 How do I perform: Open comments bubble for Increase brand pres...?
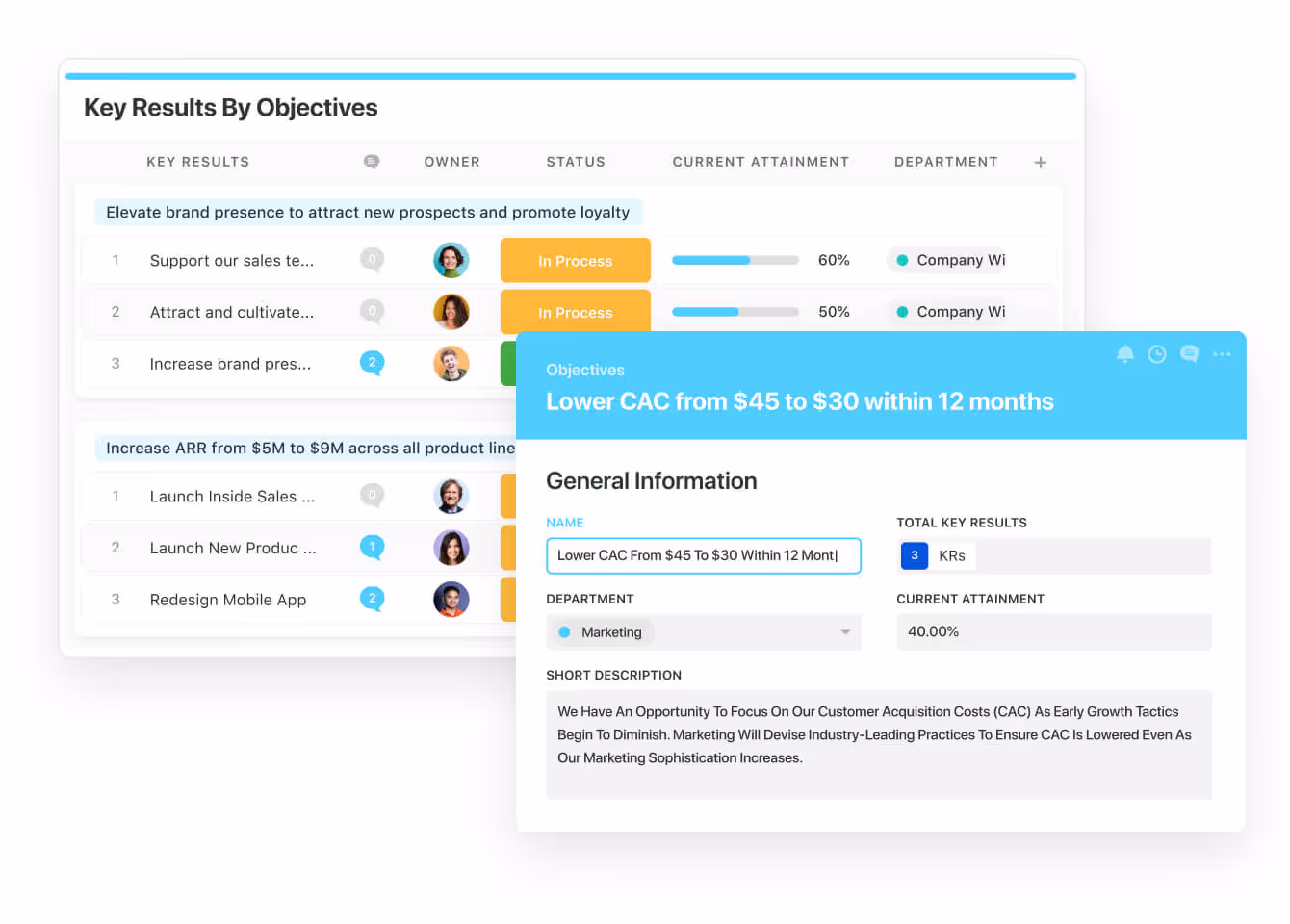coord(372,363)
